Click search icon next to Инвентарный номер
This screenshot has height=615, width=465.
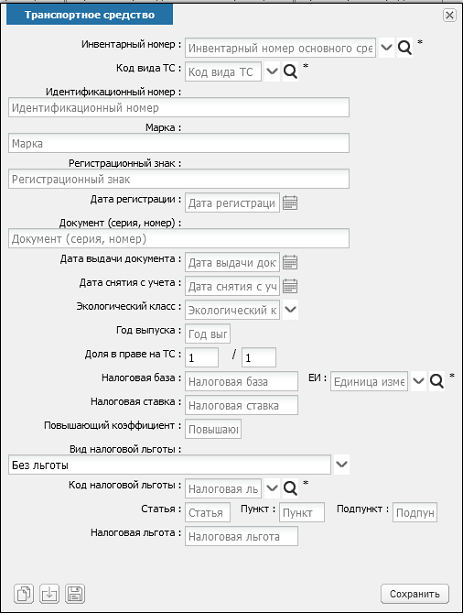click(404, 48)
